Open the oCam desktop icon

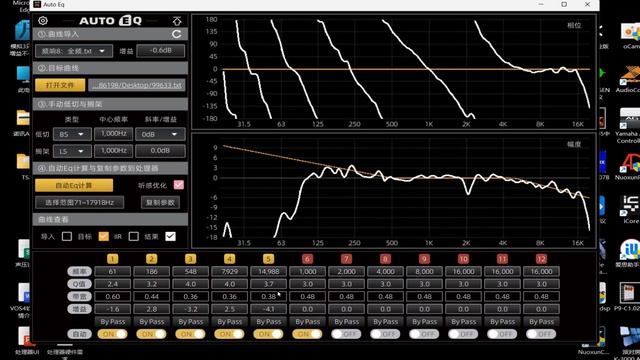[x=630, y=36]
